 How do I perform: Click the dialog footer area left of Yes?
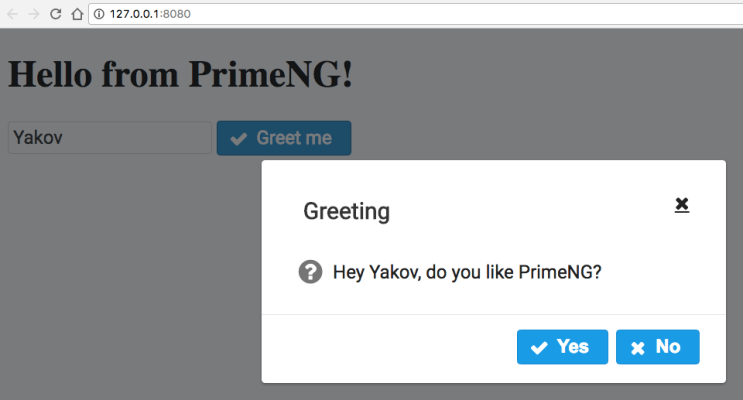click(390, 347)
